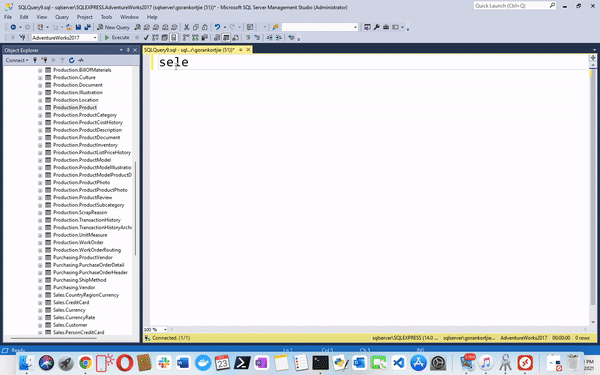The width and height of the screenshot is (600, 375).
Task: Click the Change Connection icon
Action: click(x=22, y=38)
